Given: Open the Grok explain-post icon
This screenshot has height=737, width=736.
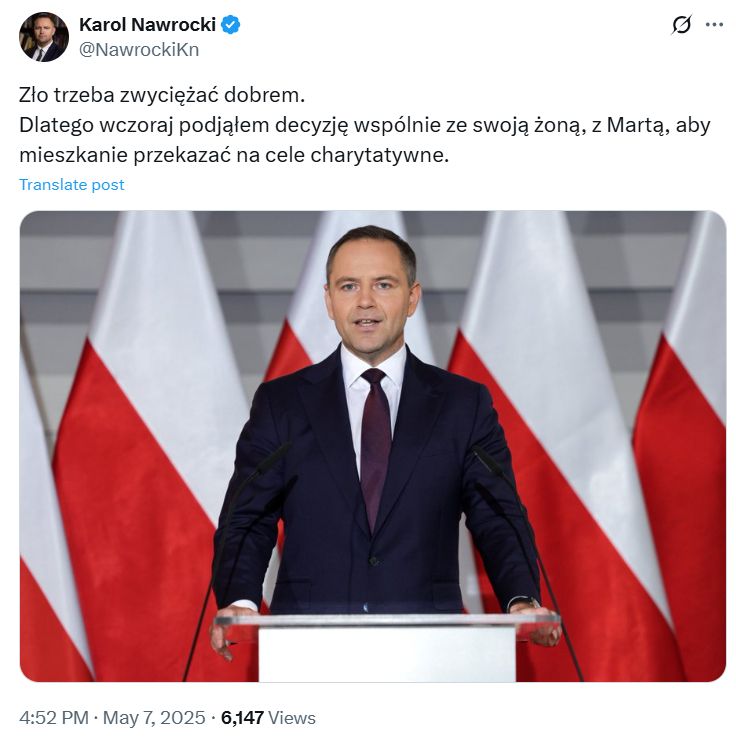Looking at the screenshot, I should (x=681, y=24).
